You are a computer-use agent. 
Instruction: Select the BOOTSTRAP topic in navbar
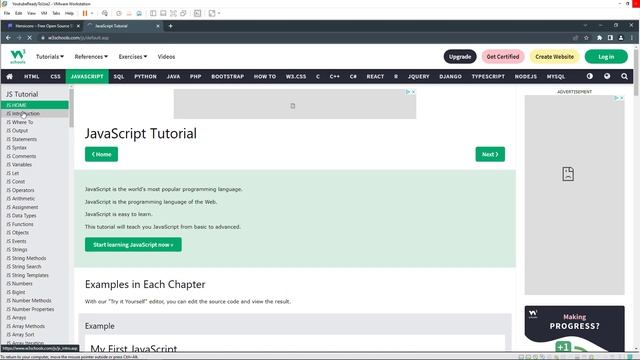[x=227, y=76]
